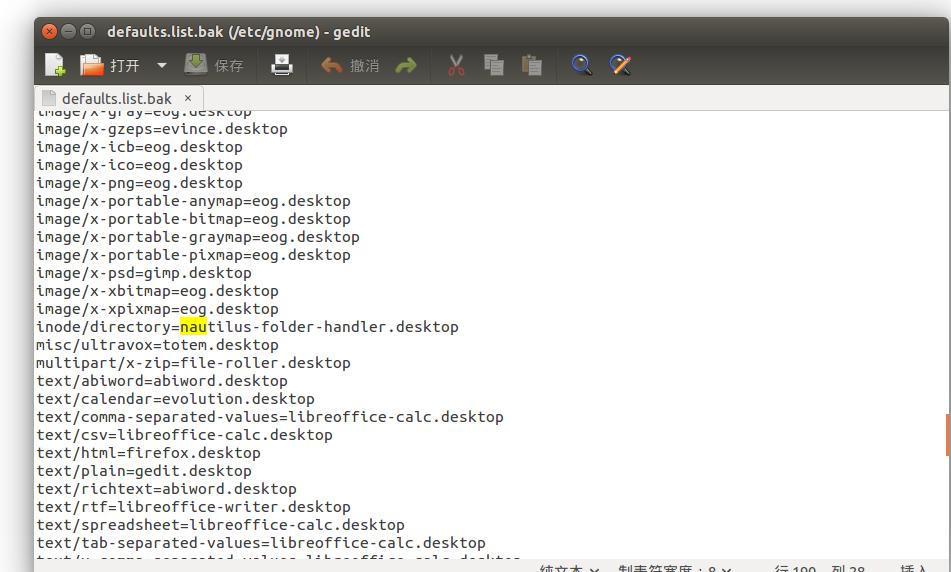The height and width of the screenshot is (572, 951).
Task: Click line image/x-portable-graymap=eog.desktop
Action: pyautogui.click(x=198, y=237)
